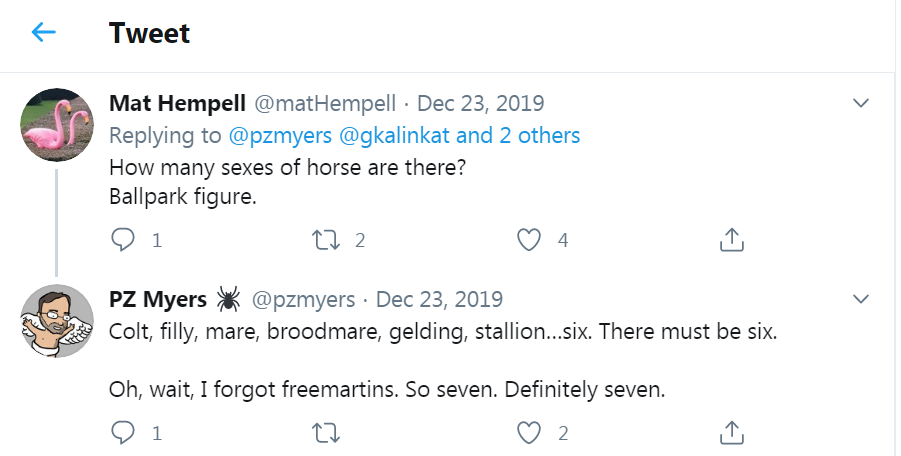Viewport: 901px width, 456px height.
Task: View PZ Myers' avatar profile
Action: coord(57,320)
